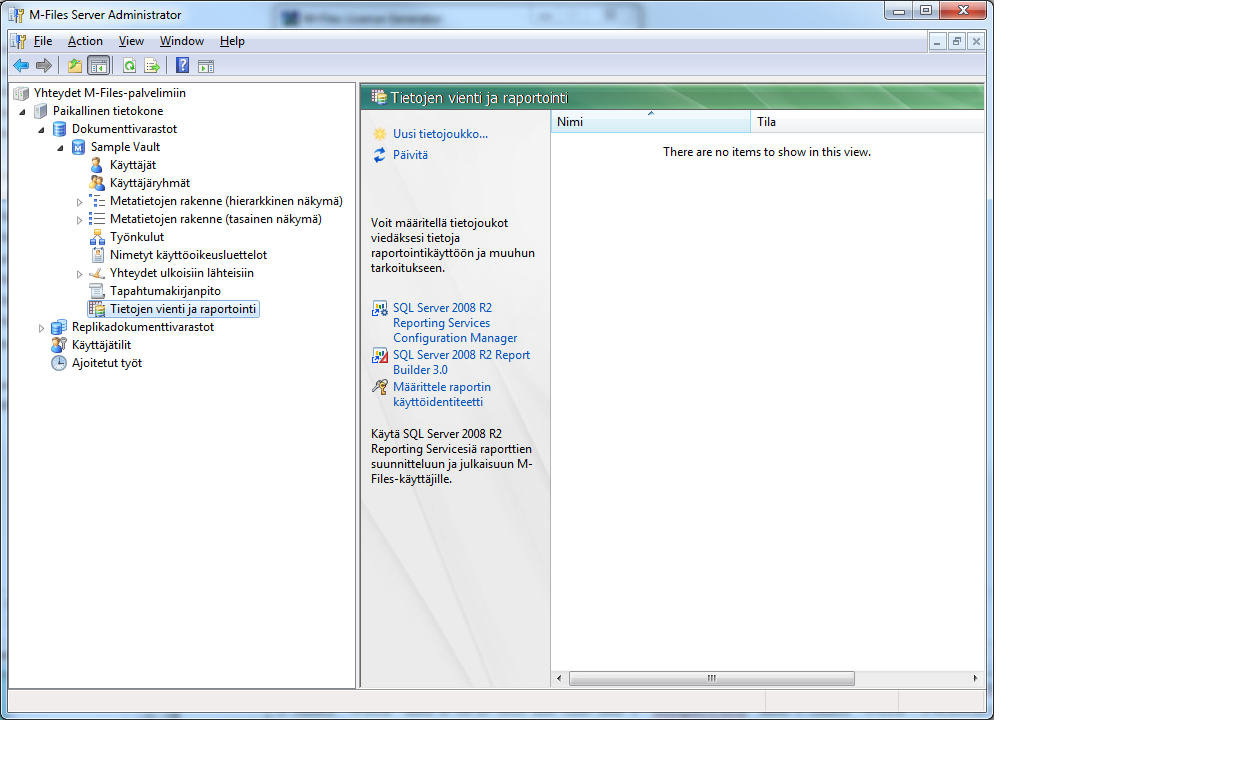Click the Käyttäjät user icon
Image resolution: width=1255 pixels, height=757 pixels.
click(x=97, y=165)
